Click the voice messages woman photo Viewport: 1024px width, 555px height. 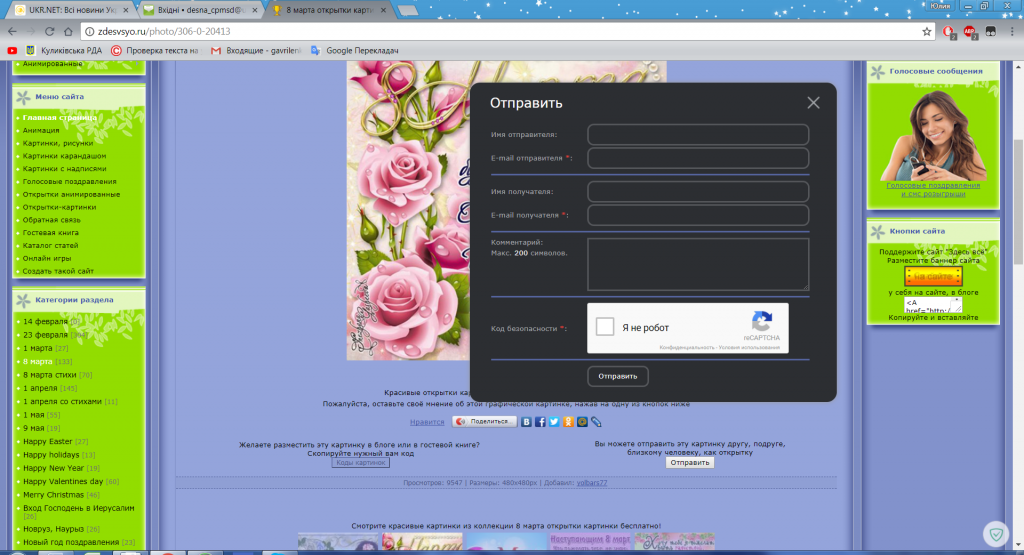coord(933,135)
